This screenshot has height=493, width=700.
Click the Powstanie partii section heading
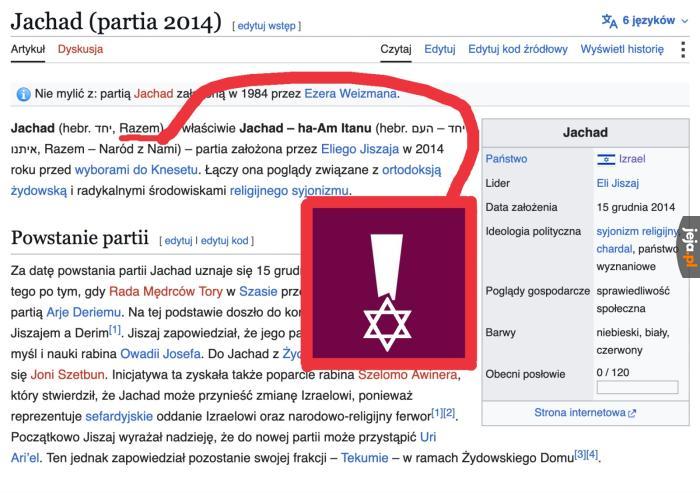coord(79,238)
